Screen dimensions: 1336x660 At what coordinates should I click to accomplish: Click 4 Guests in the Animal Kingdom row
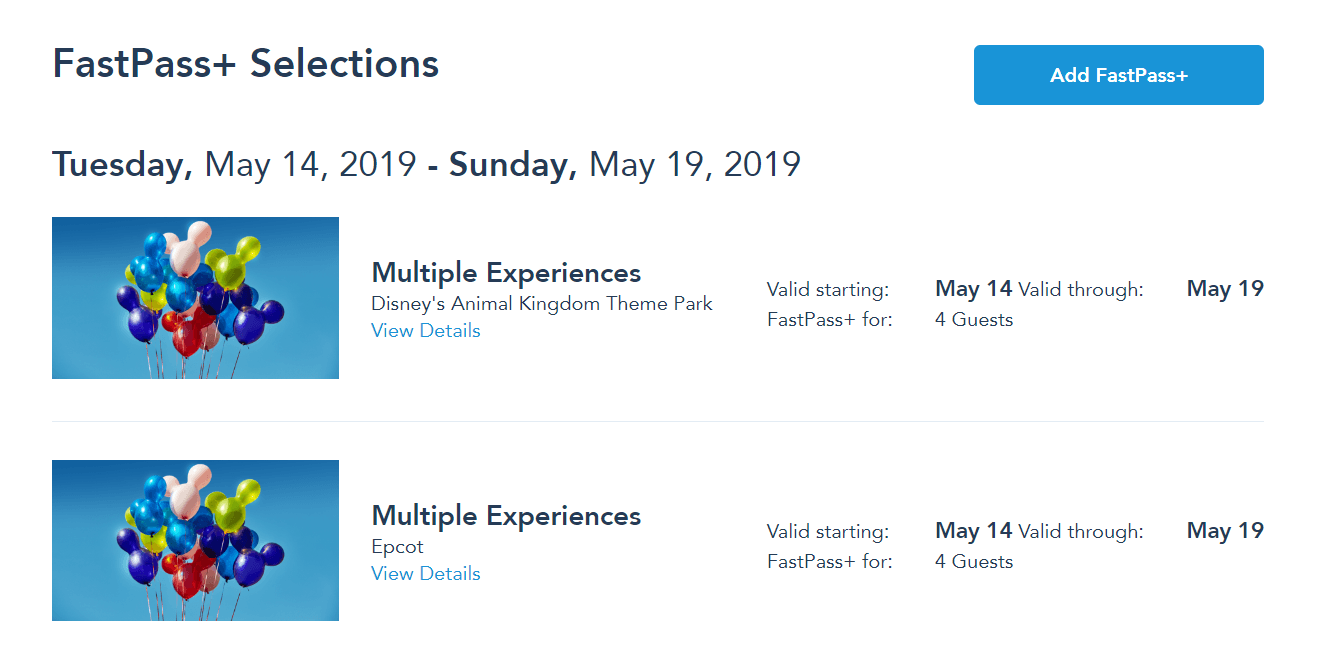tap(973, 320)
